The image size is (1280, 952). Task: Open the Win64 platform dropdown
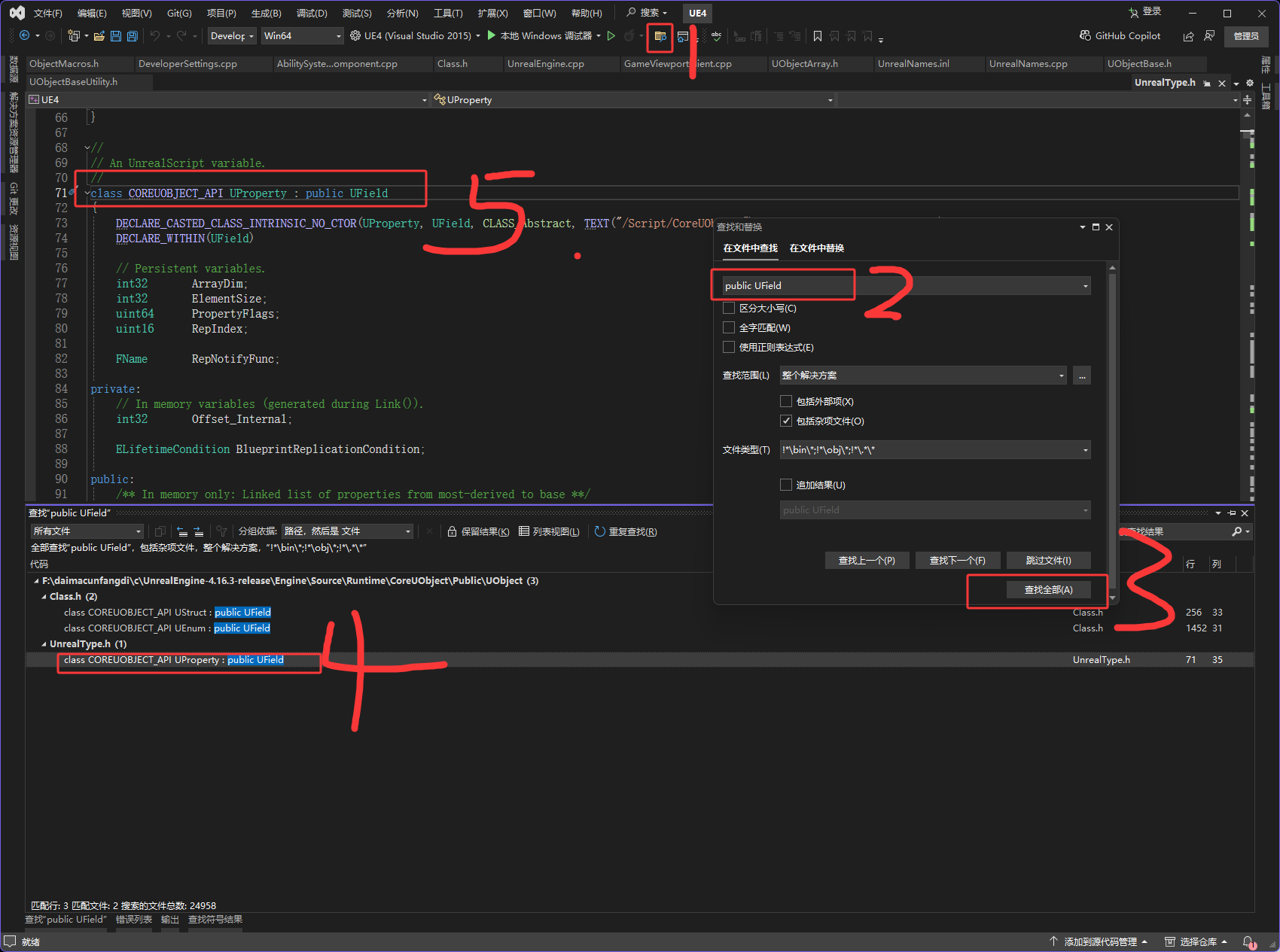pyautogui.click(x=302, y=35)
